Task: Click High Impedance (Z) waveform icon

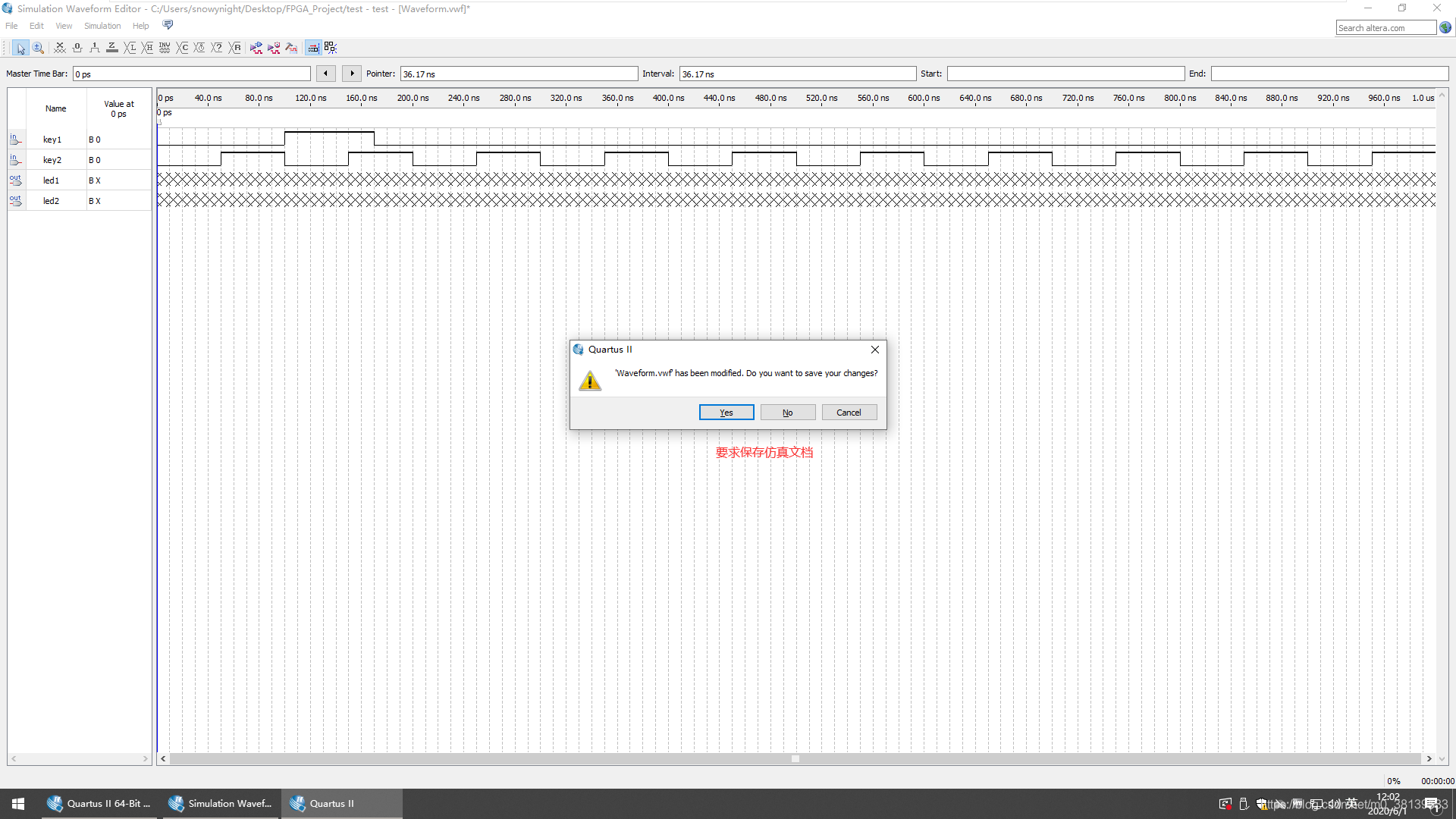Action: coord(112,48)
